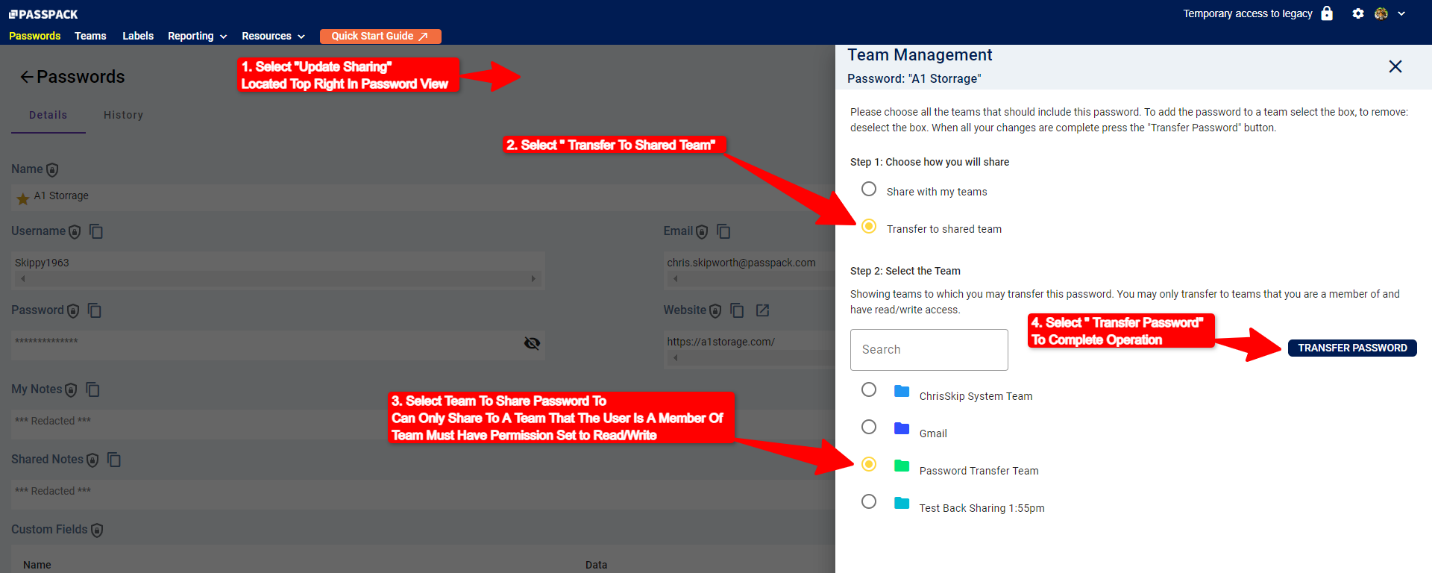Image resolution: width=1432 pixels, height=573 pixels.
Task: Click the shield lock icon next to Name
Action: pos(52,170)
